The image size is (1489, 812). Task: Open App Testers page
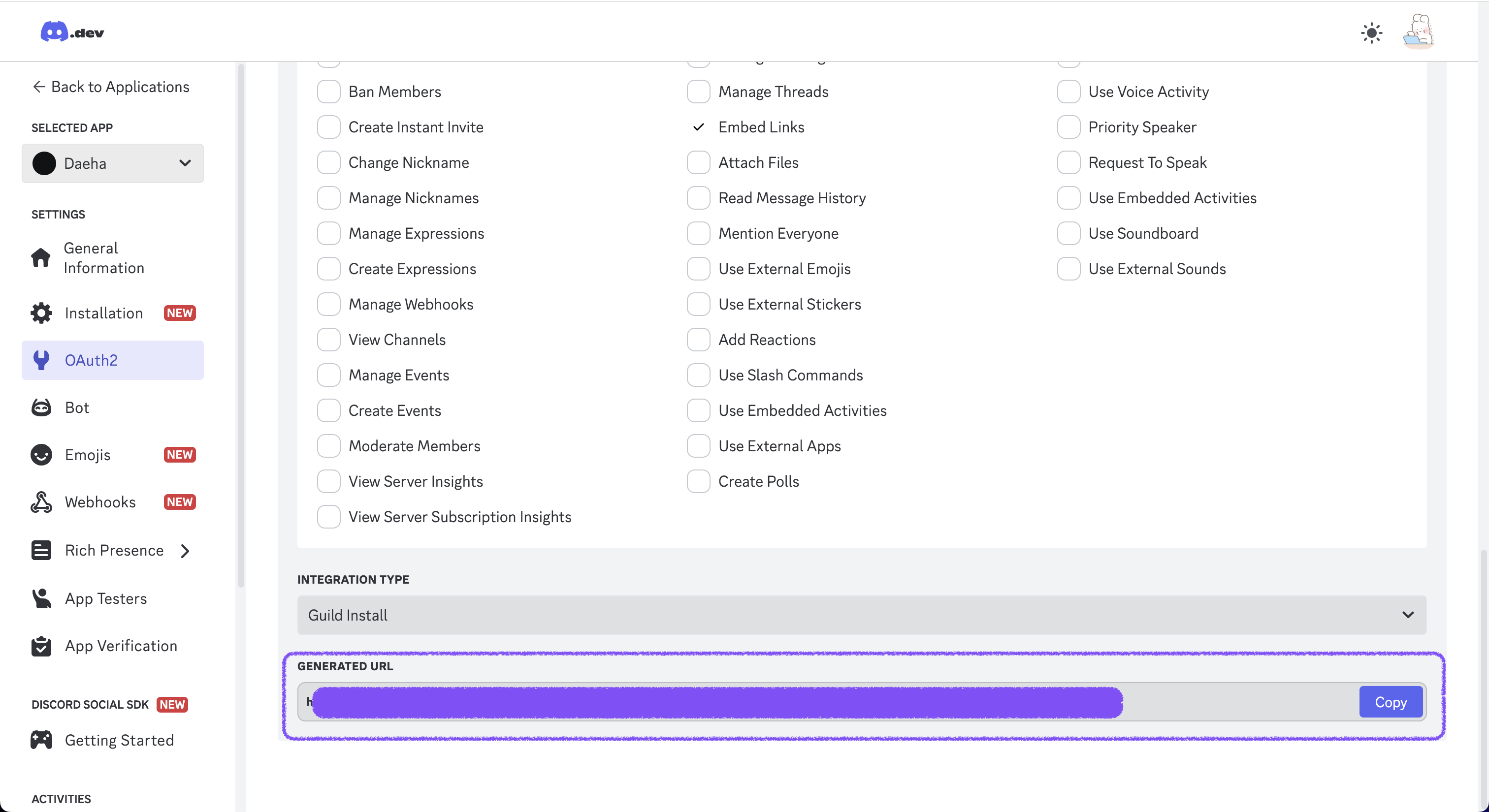pos(113,598)
